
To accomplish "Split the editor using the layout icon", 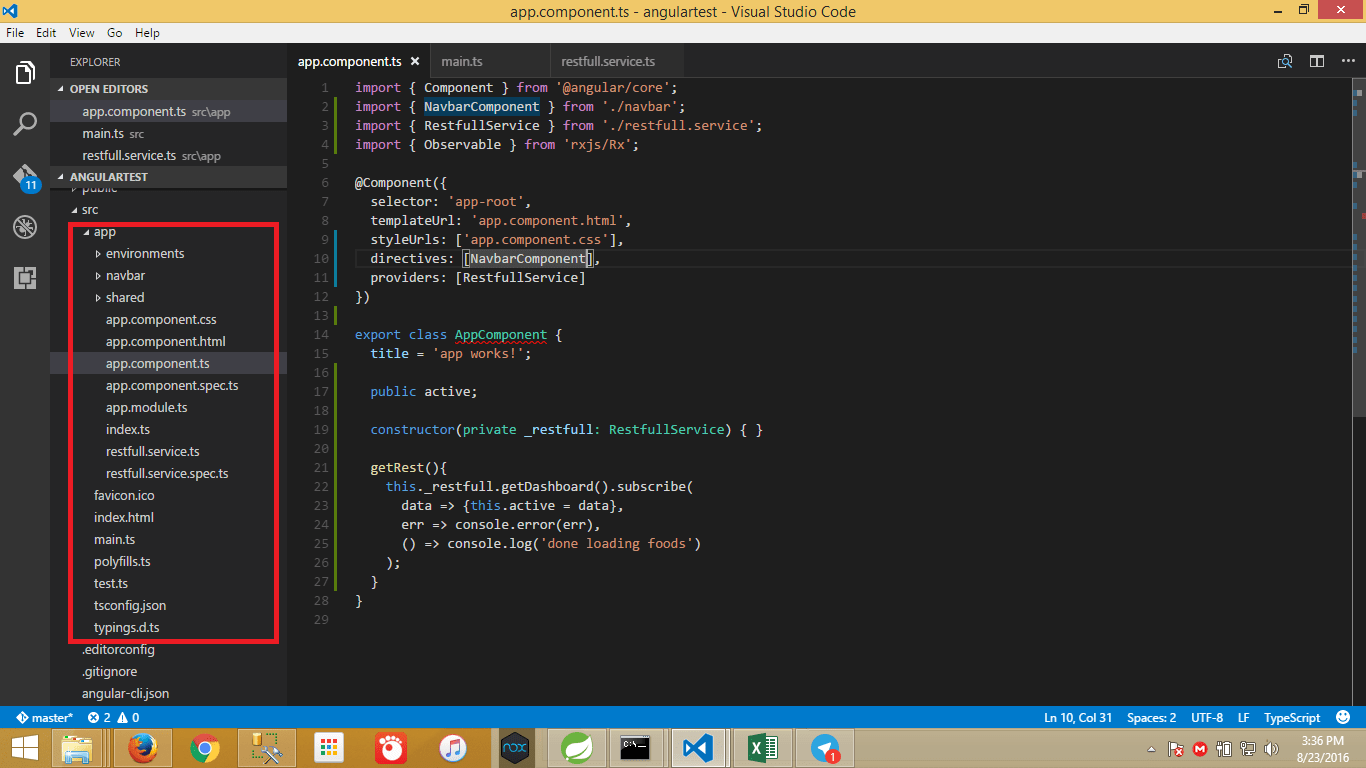I will (1316, 61).
